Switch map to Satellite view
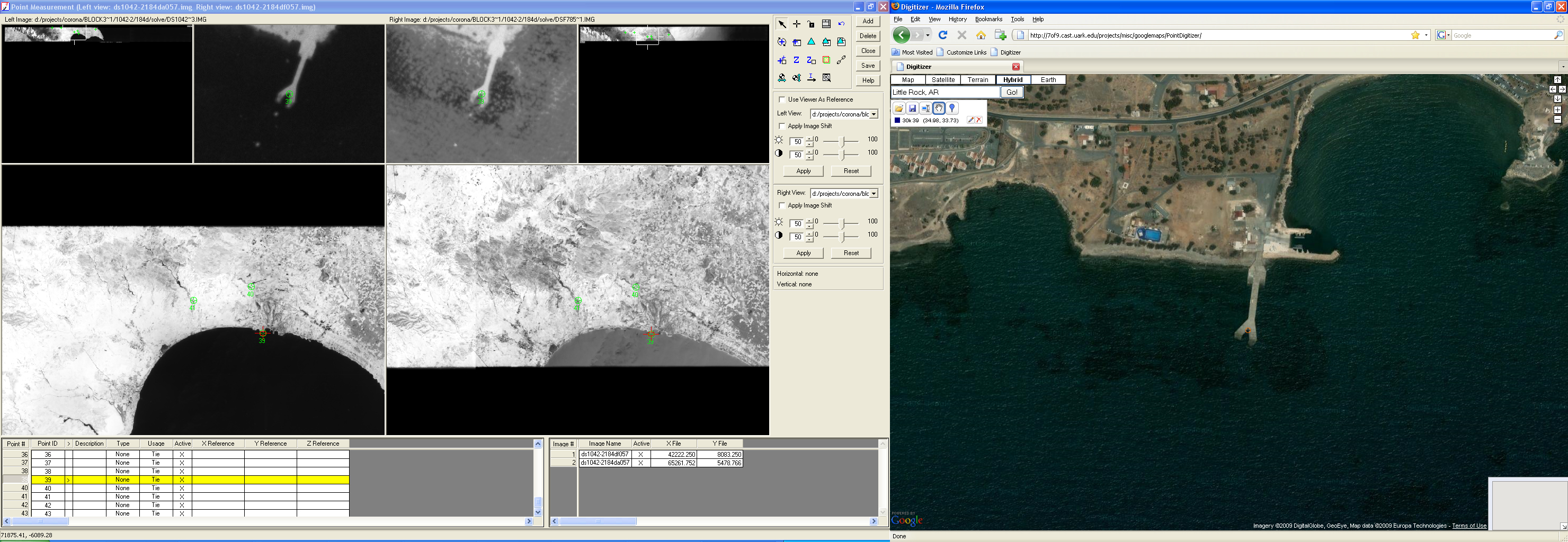This screenshot has width=1568, height=542. click(x=943, y=80)
